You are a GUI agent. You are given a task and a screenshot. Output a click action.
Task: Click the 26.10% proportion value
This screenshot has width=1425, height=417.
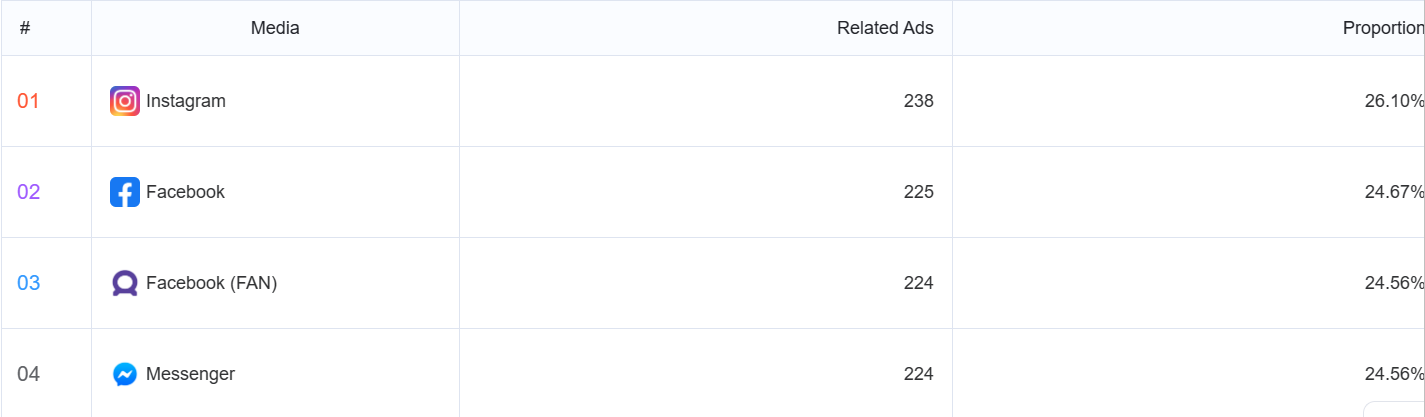tap(1395, 101)
